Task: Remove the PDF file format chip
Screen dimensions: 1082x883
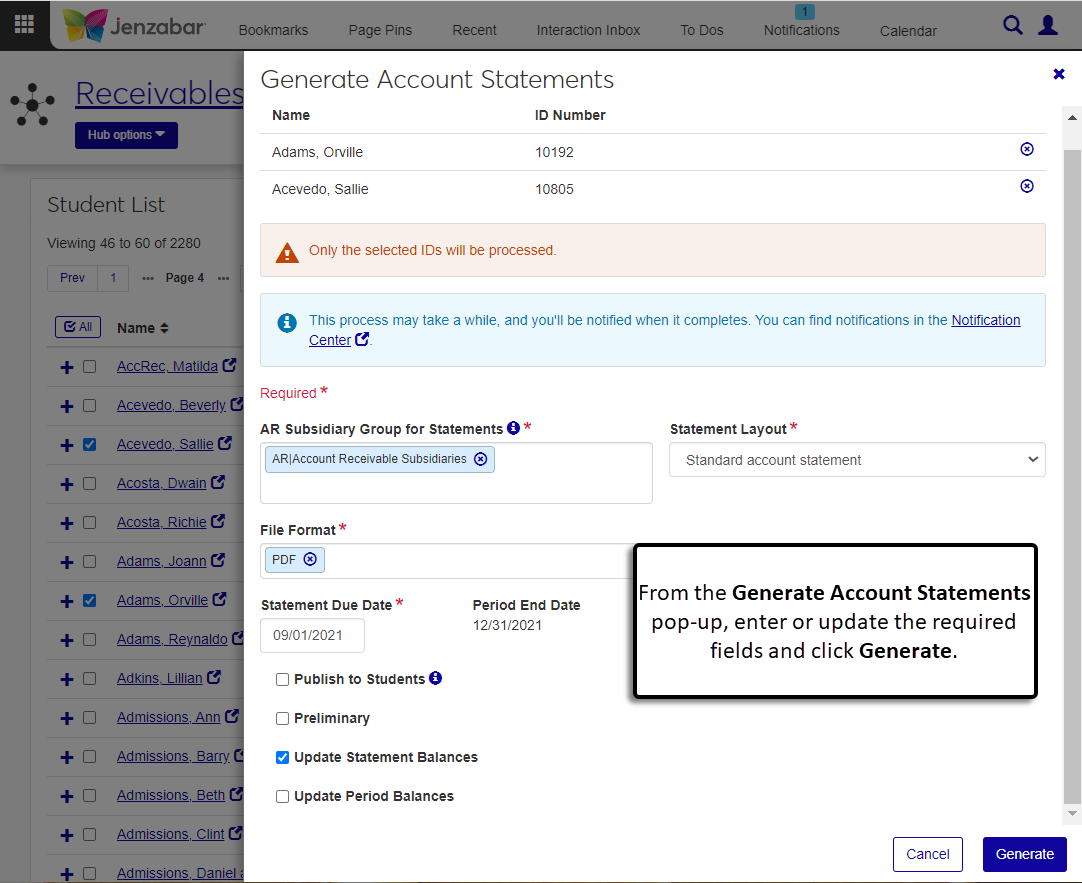Action: 310,560
